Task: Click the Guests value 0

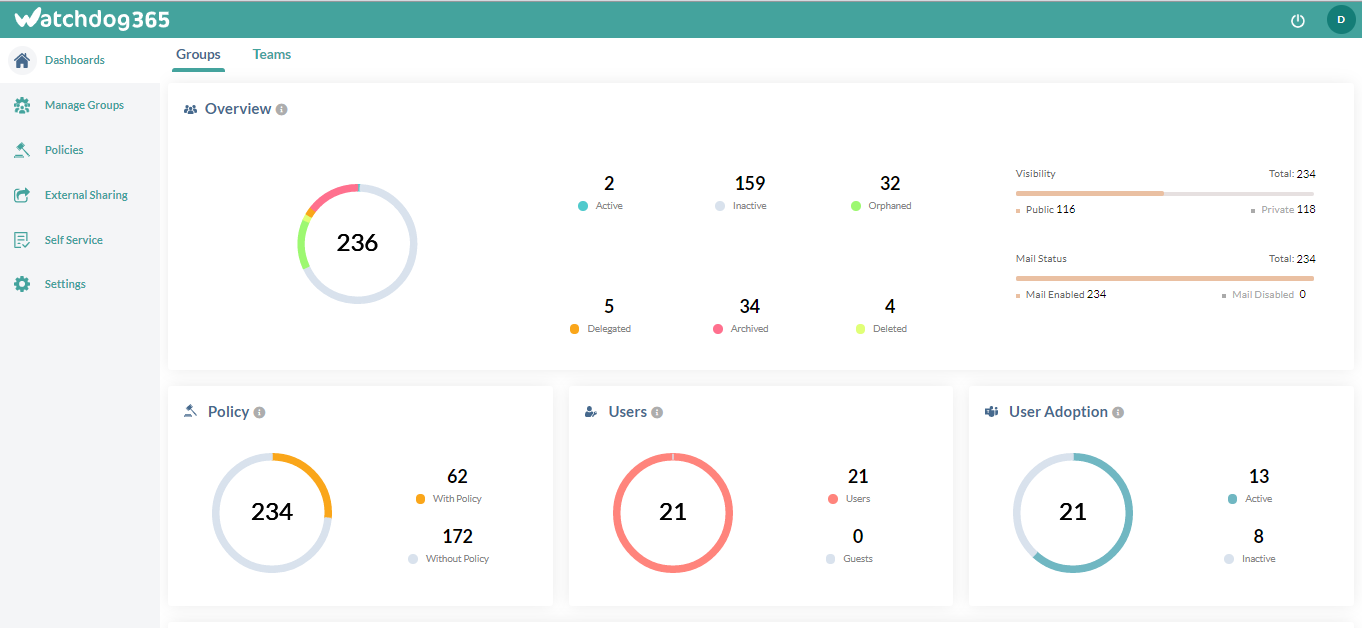Action: 858,537
